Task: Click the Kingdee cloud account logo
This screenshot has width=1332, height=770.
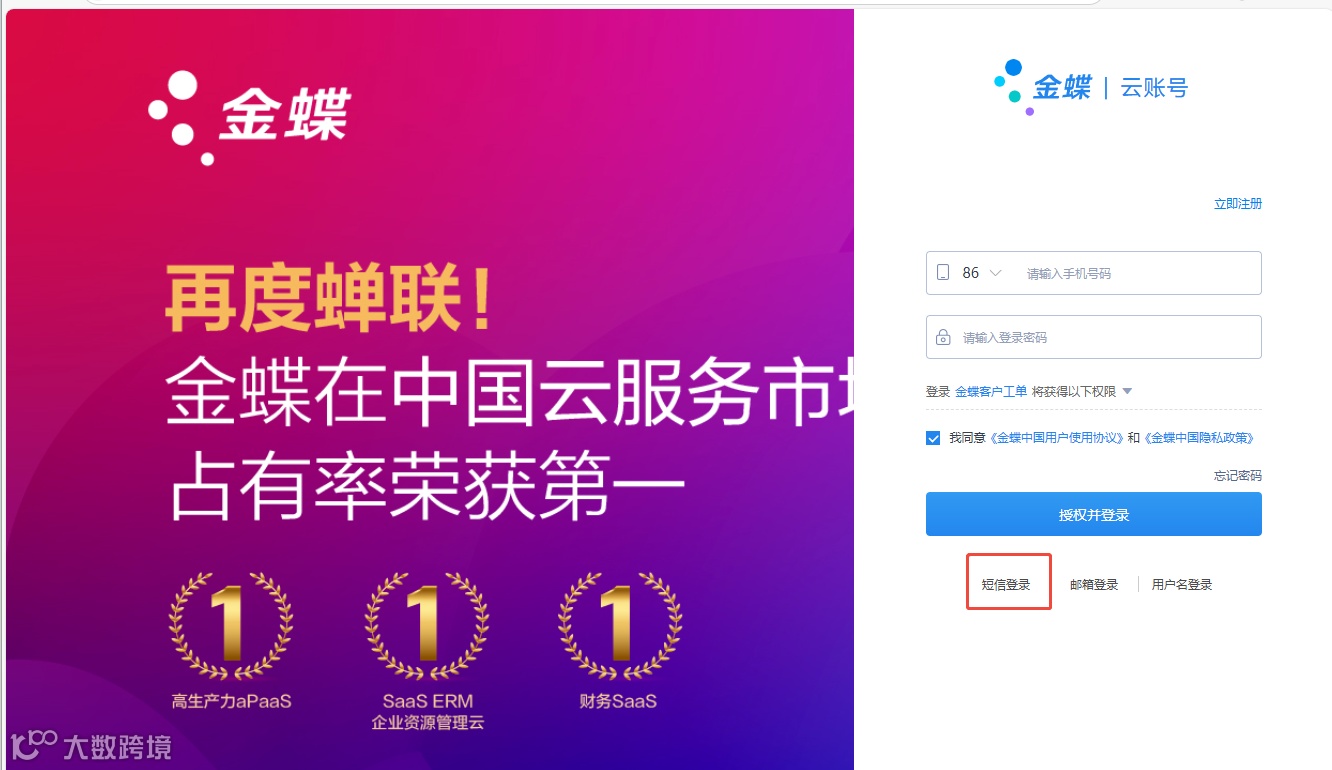Action: 1090,87
